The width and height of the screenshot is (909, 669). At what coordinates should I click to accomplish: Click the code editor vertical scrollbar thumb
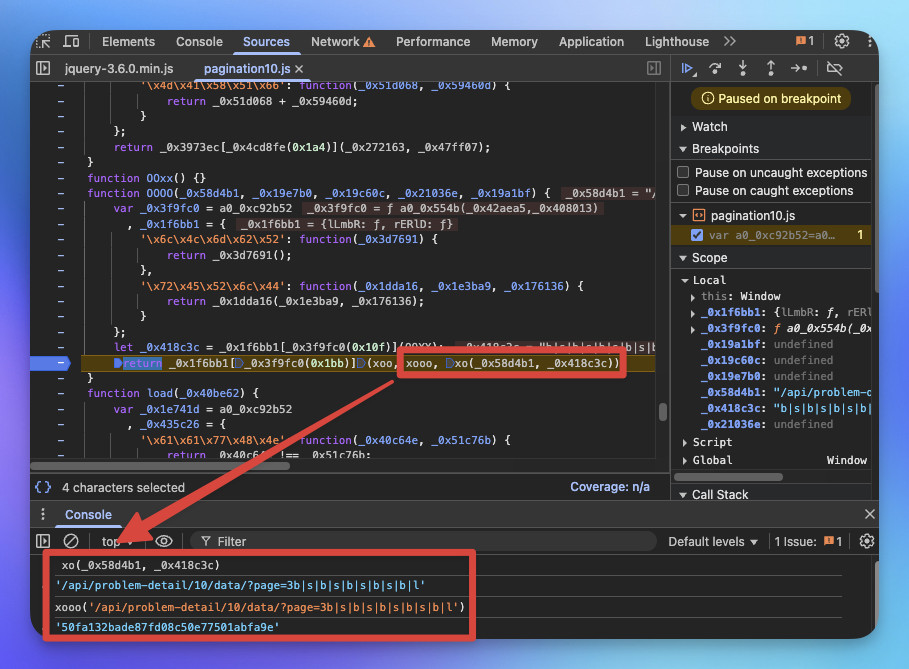coord(663,412)
